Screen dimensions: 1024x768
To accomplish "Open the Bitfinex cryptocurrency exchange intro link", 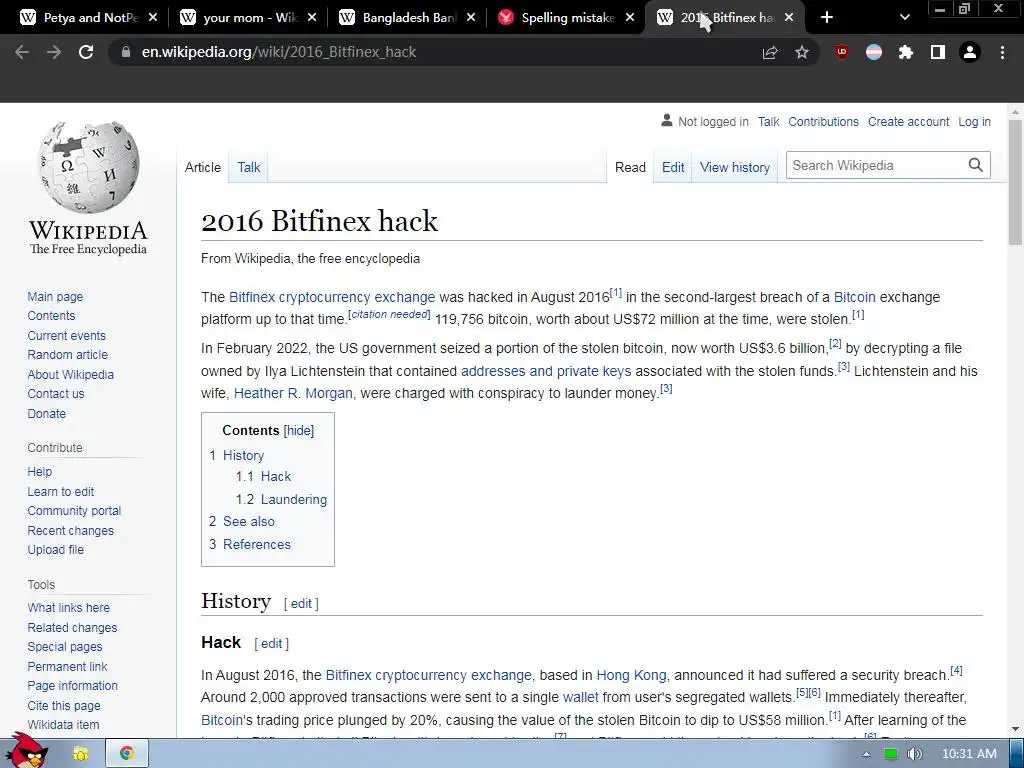I will [332, 297].
